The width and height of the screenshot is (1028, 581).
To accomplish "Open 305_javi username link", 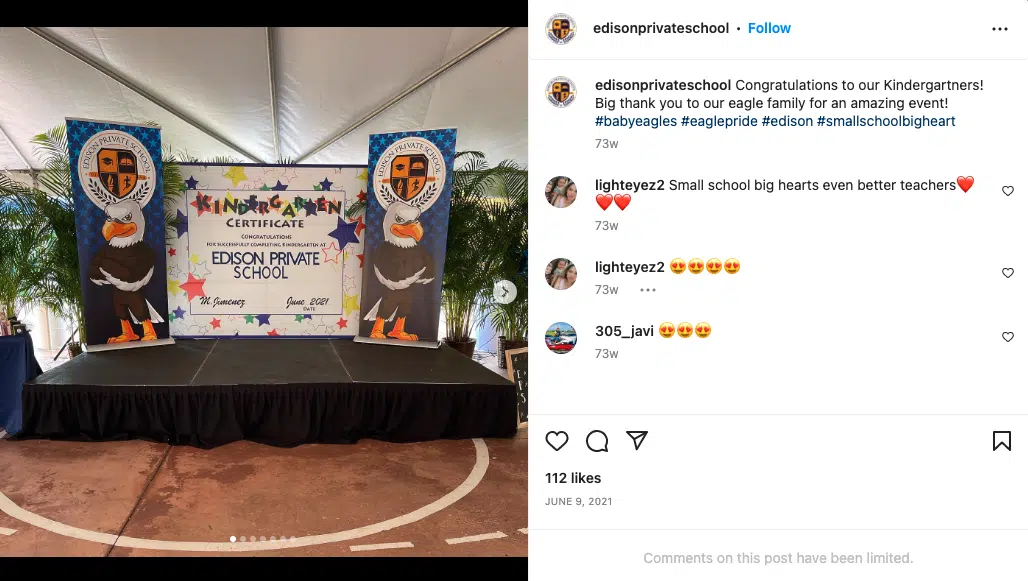I will click(624, 331).
